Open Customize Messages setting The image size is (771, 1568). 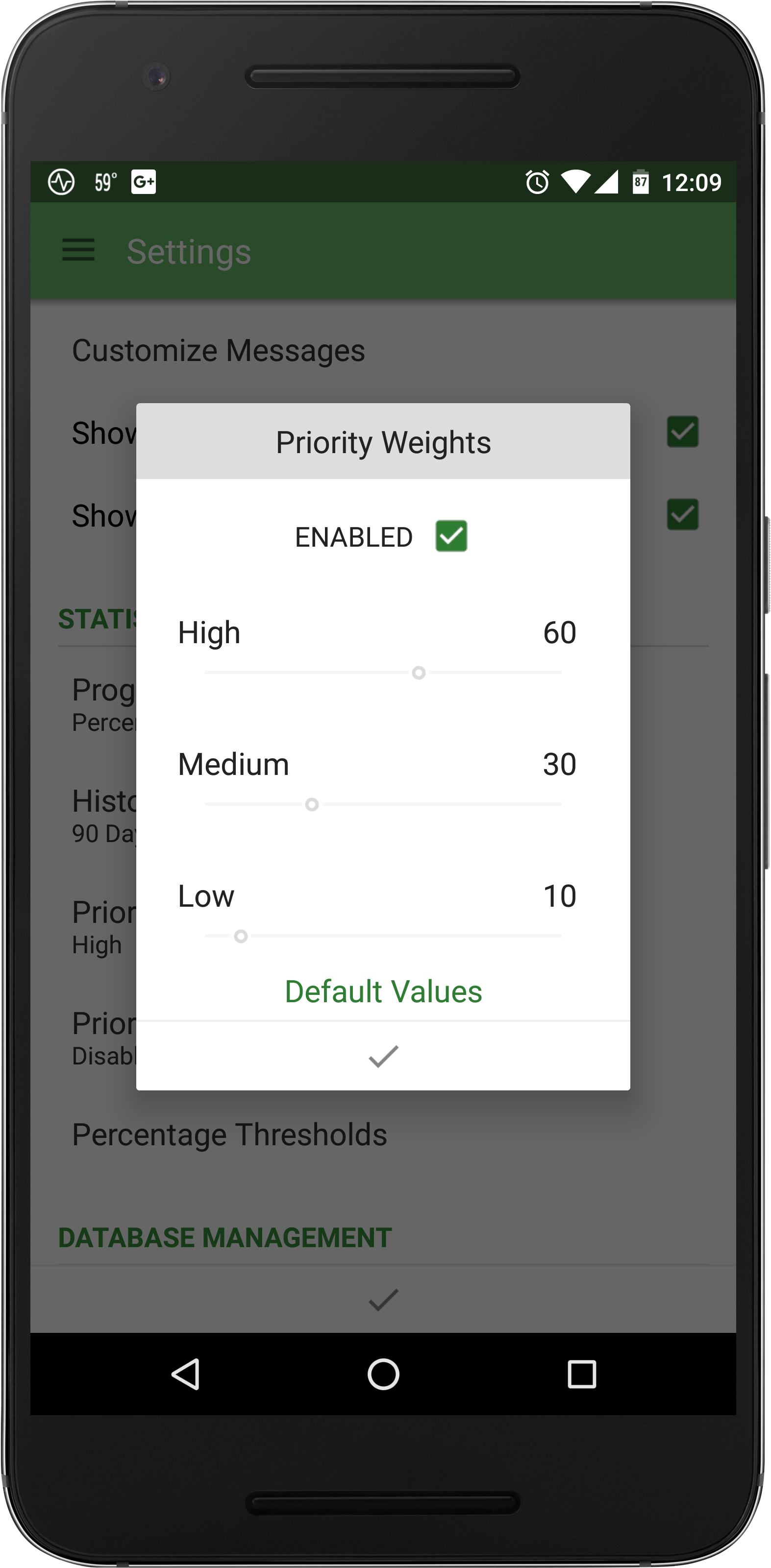pos(219,351)
